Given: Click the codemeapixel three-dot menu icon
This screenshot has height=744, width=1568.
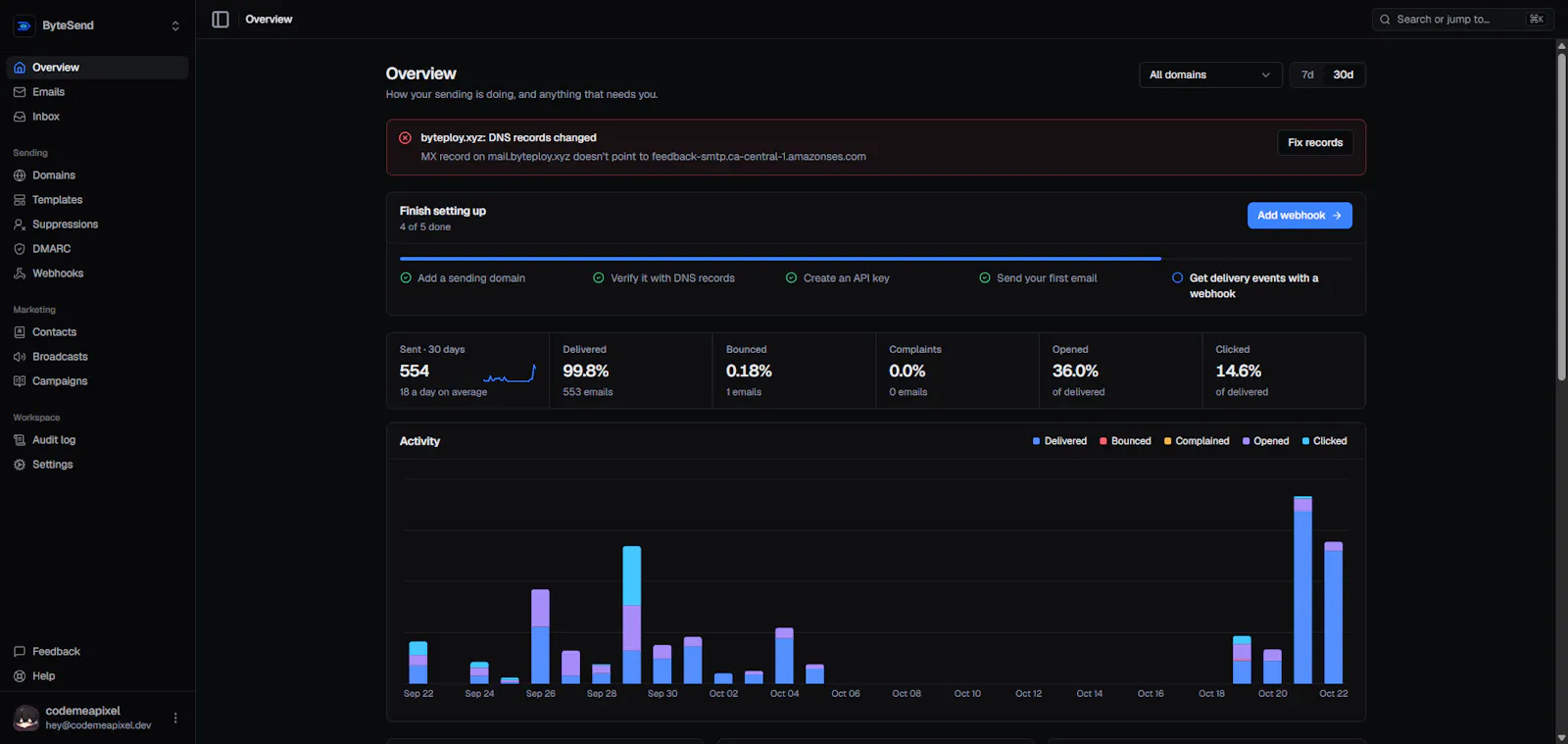Looking at the screenshot, I should (175, 719).
